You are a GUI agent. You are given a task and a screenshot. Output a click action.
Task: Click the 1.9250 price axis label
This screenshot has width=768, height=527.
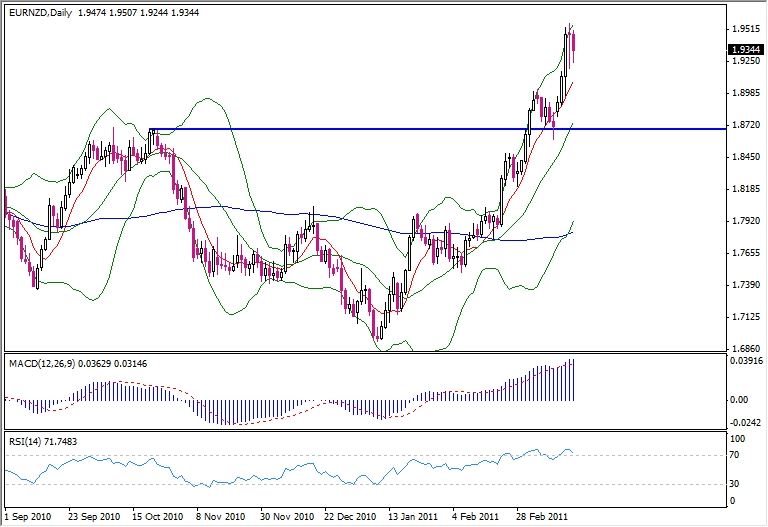click(746, 61)
